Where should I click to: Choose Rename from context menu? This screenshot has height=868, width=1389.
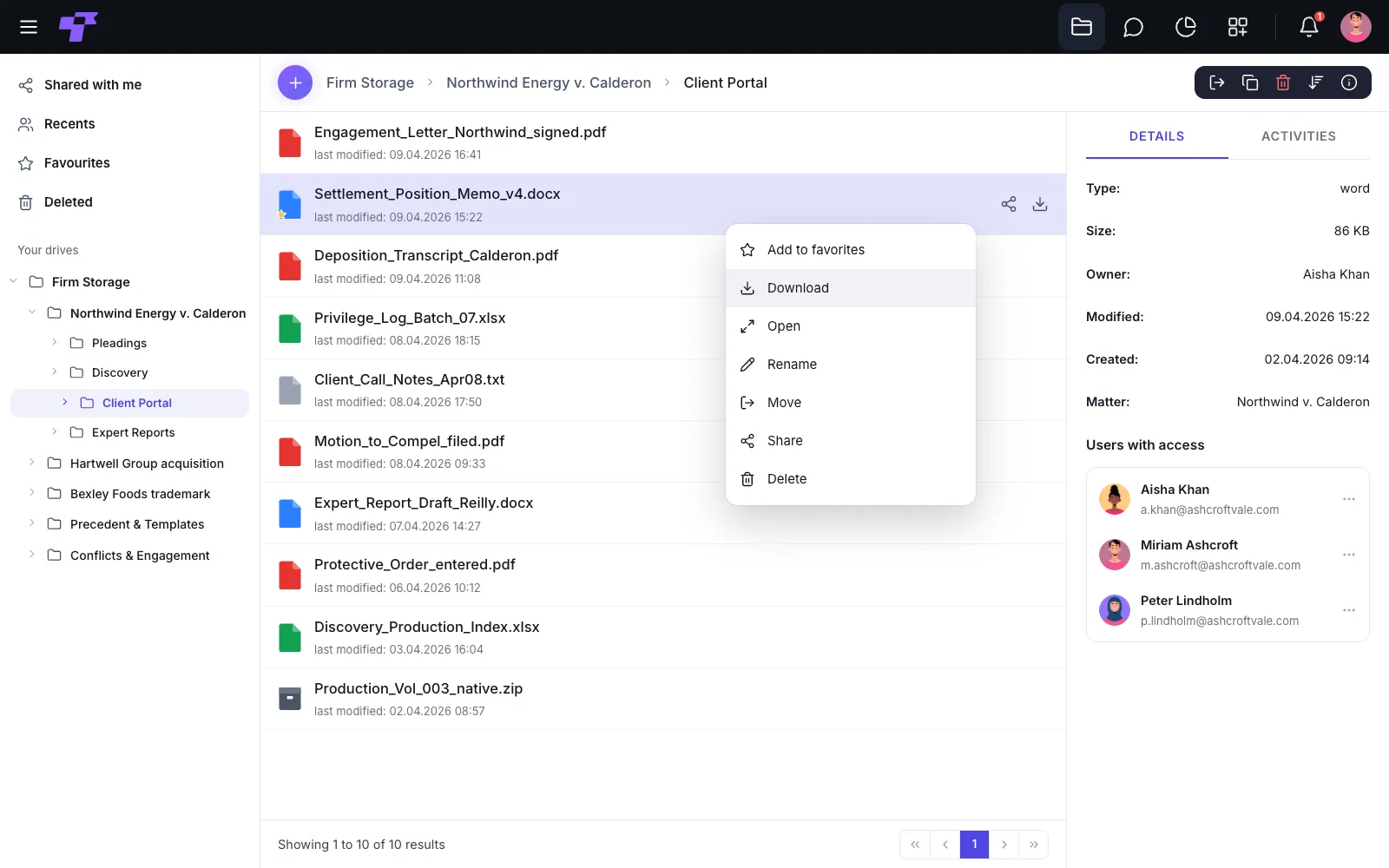point(851,365)
